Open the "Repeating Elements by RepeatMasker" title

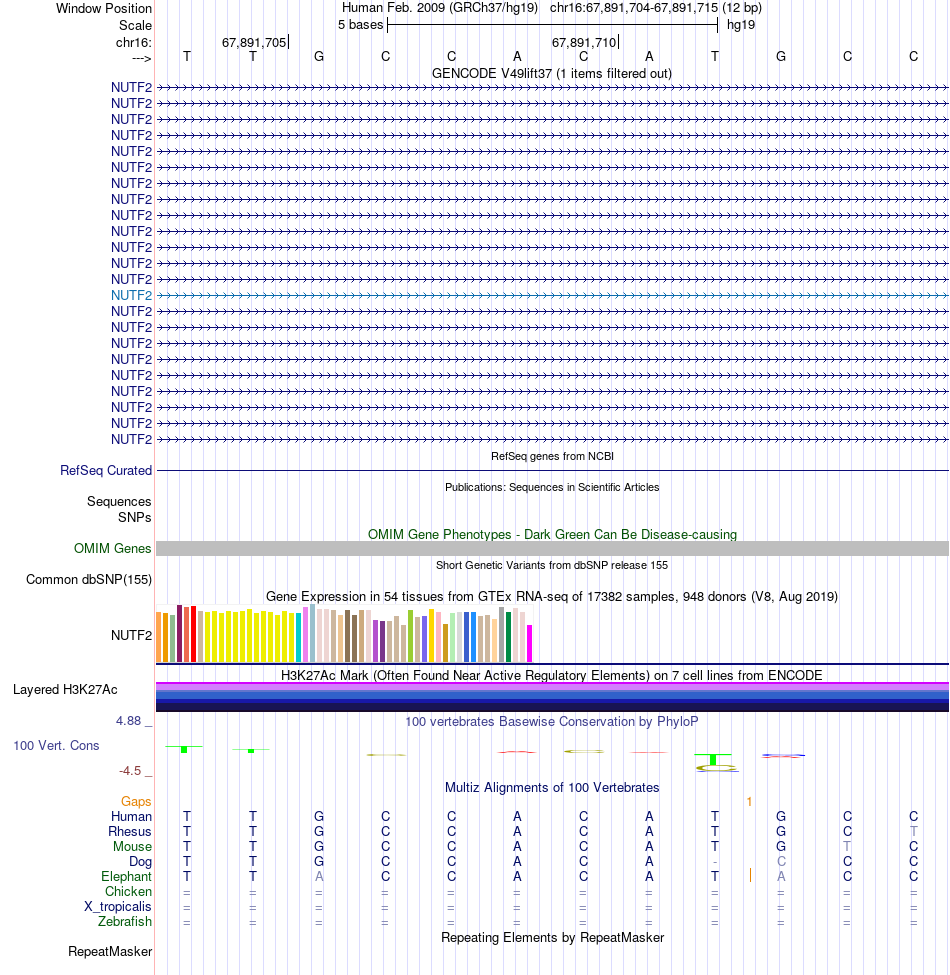pos(552,938)
